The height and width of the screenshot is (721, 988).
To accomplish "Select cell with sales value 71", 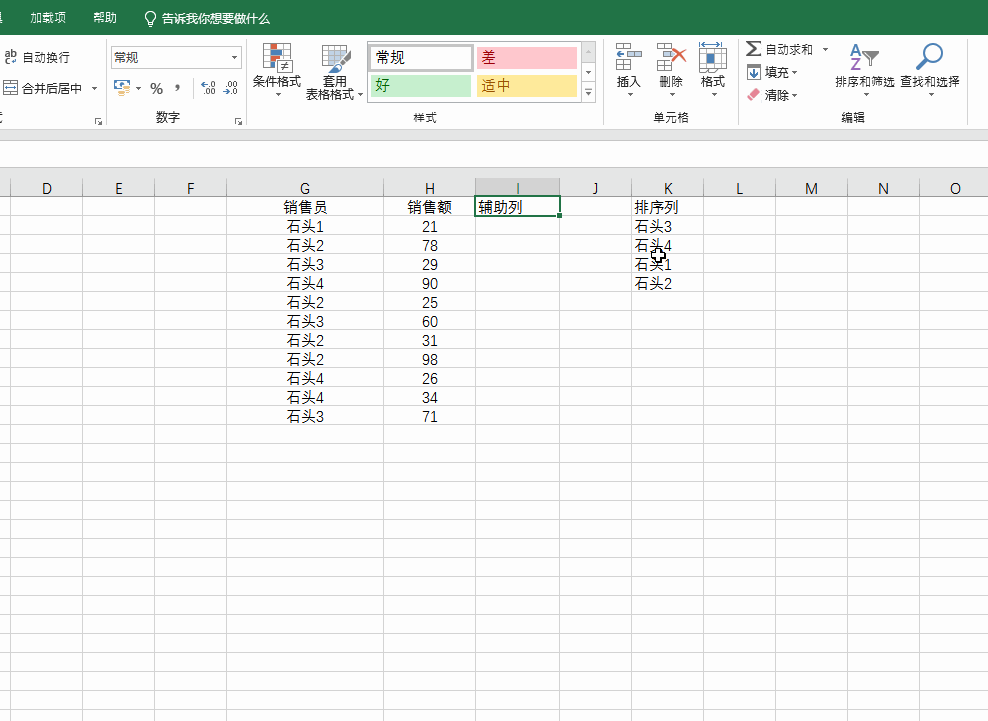I will (430, 416).
